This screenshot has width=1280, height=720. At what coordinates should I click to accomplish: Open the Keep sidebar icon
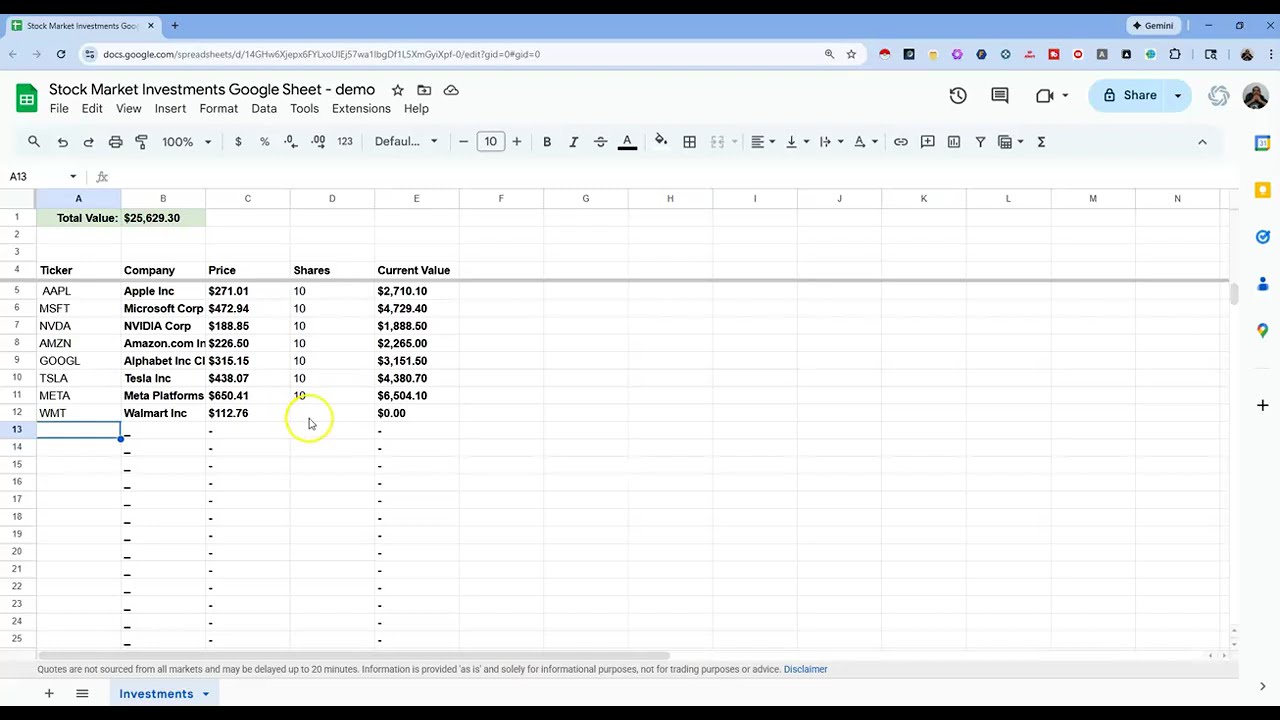tap(1262, 190)
